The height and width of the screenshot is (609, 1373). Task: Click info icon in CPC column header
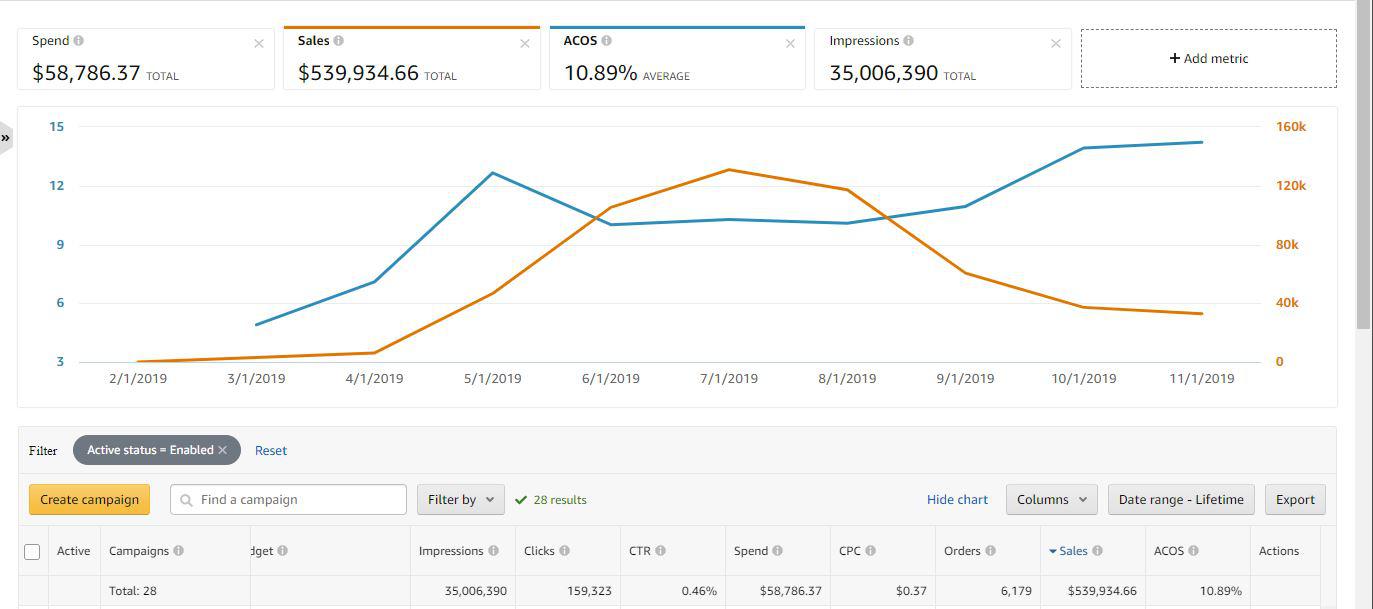(x=870, y=551)
